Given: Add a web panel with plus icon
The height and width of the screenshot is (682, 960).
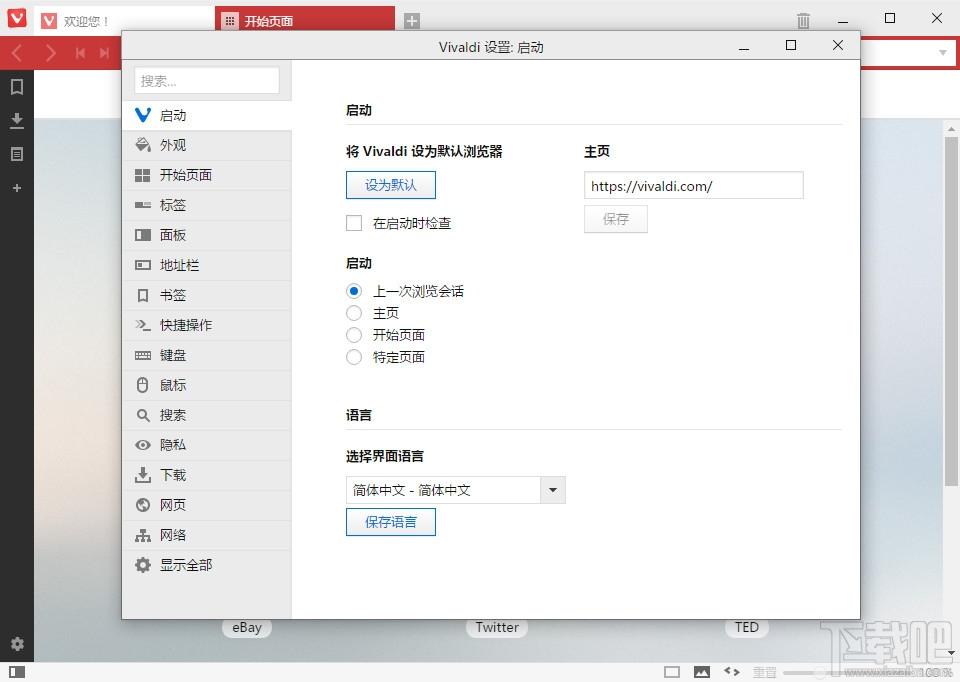Looking at the screenshot, I should coord(17,188).
